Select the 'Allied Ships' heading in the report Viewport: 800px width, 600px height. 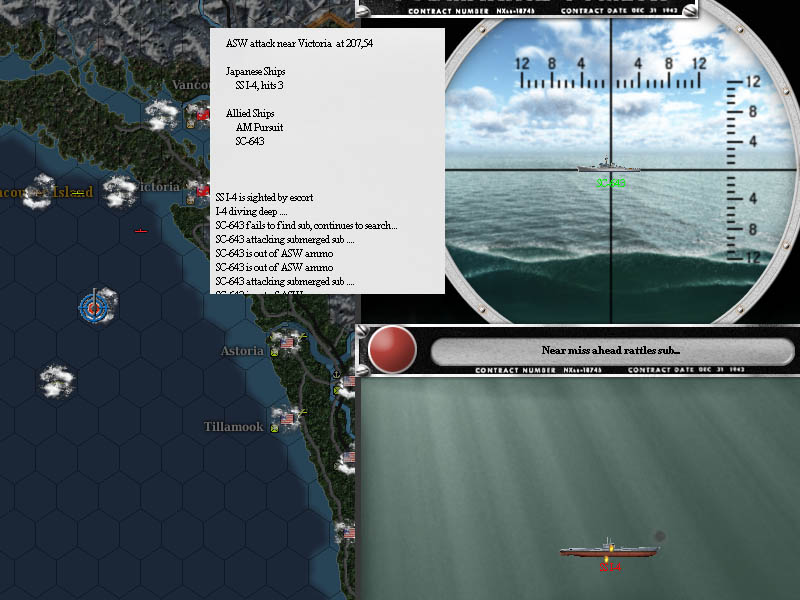tap(250, 113)
